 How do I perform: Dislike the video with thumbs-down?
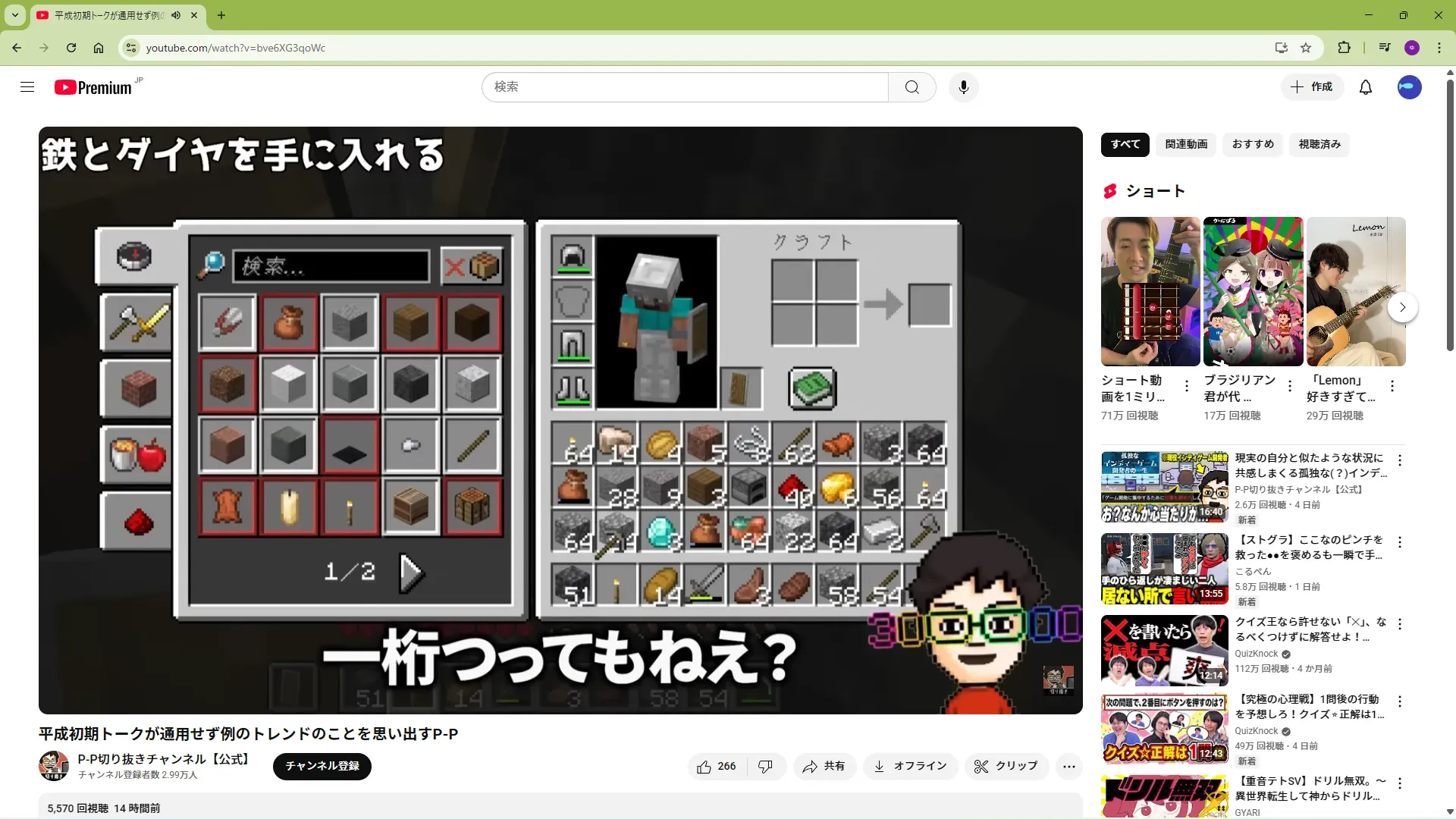[x=766, y=767]
